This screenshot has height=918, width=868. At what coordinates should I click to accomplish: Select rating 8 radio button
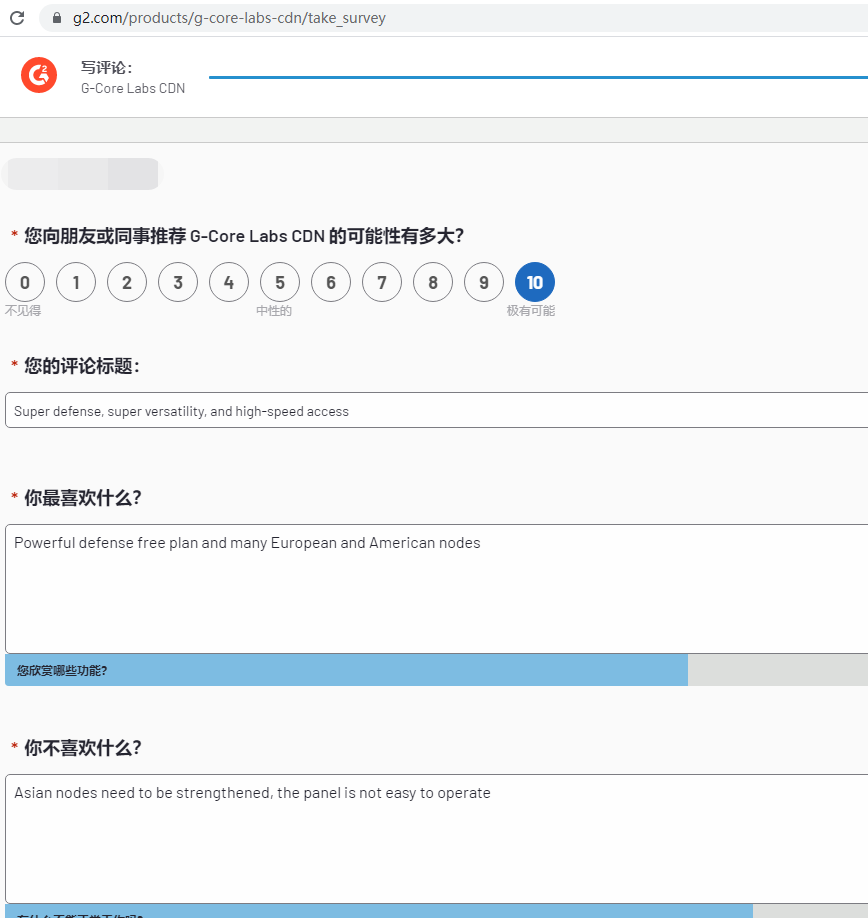point(433,282)
